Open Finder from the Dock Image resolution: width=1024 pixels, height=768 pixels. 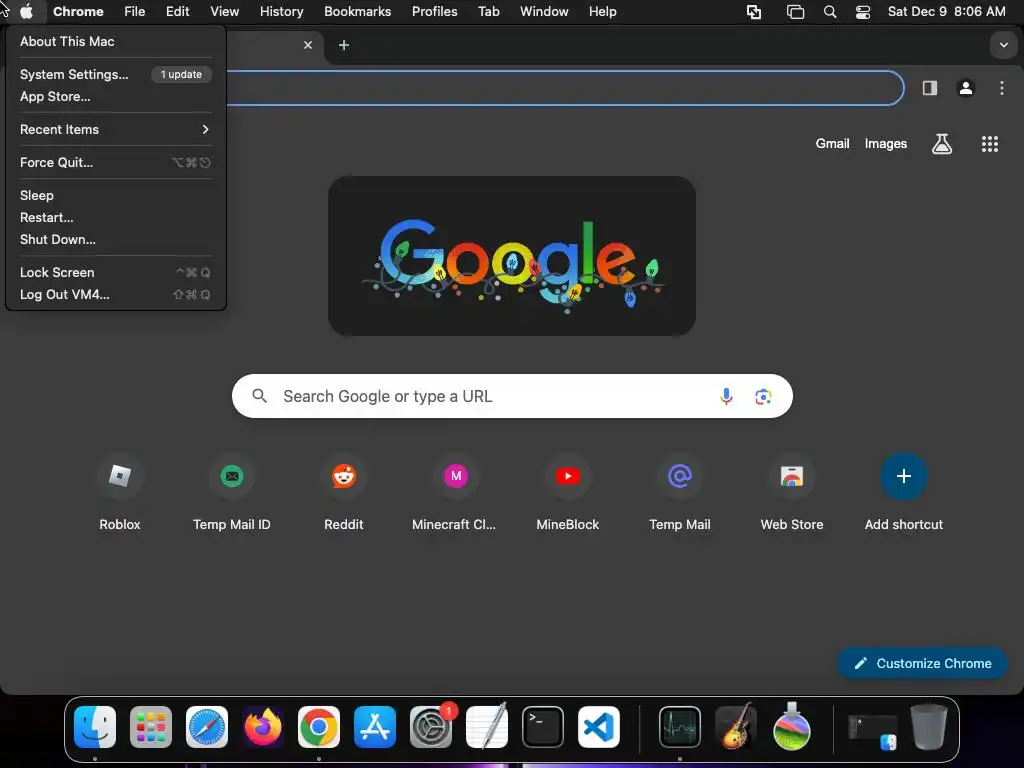95,727
